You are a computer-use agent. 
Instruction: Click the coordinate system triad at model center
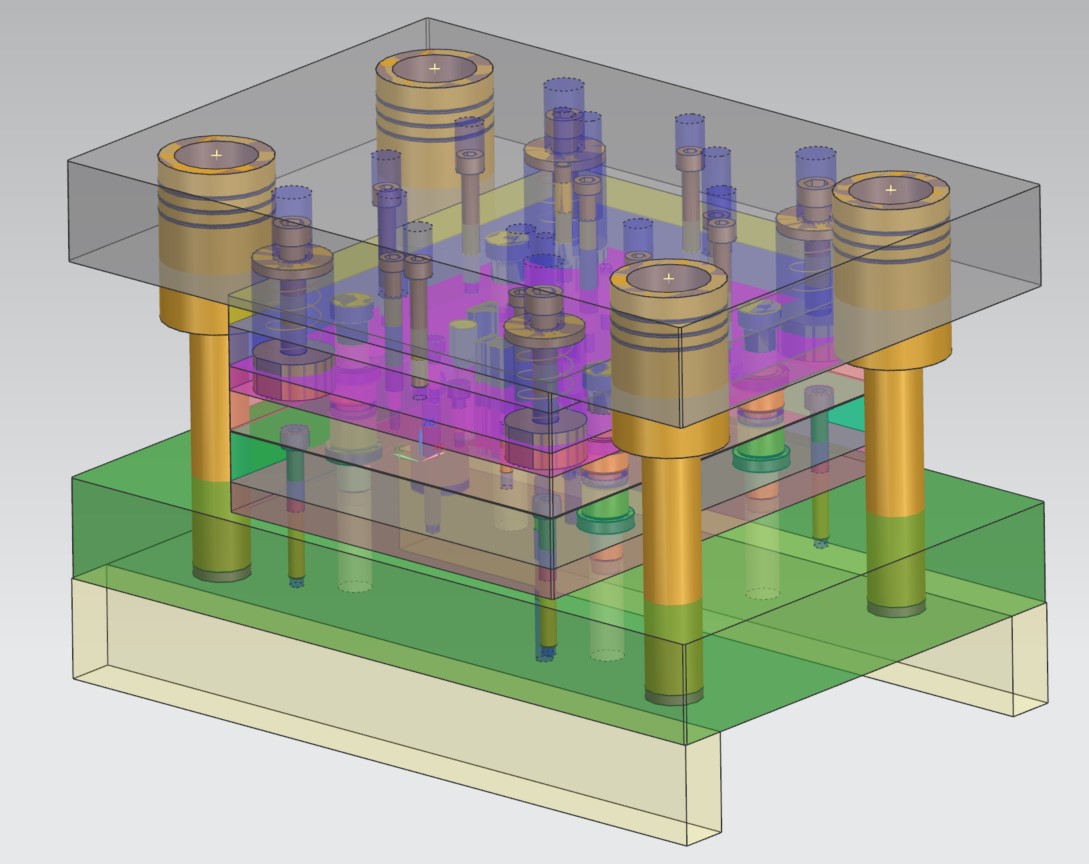pos(422,456)
